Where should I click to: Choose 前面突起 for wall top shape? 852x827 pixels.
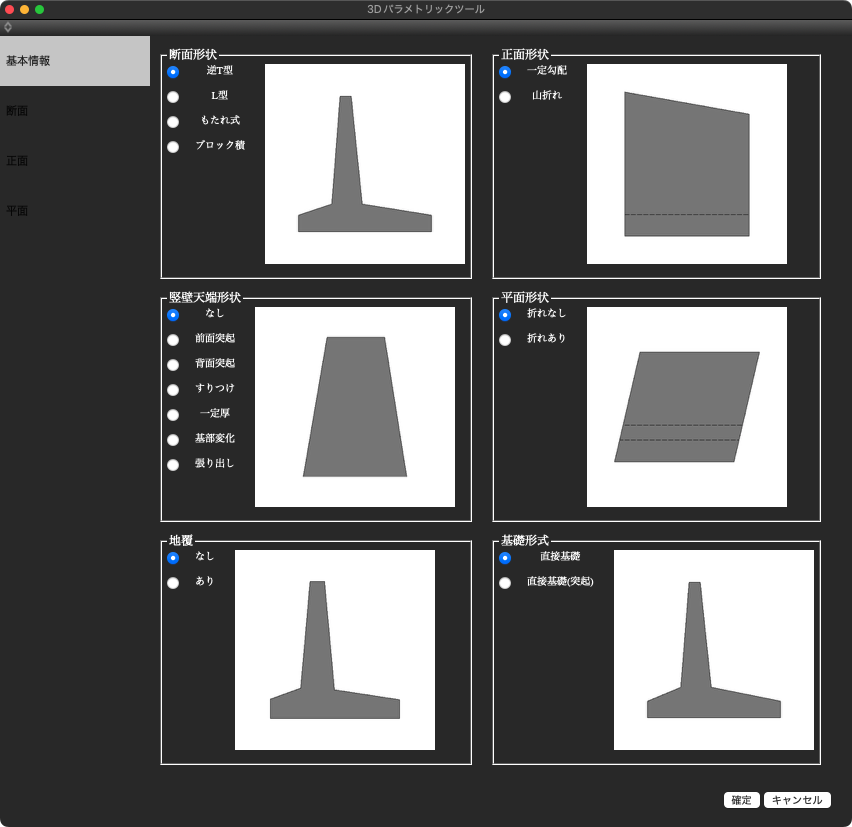173,340
